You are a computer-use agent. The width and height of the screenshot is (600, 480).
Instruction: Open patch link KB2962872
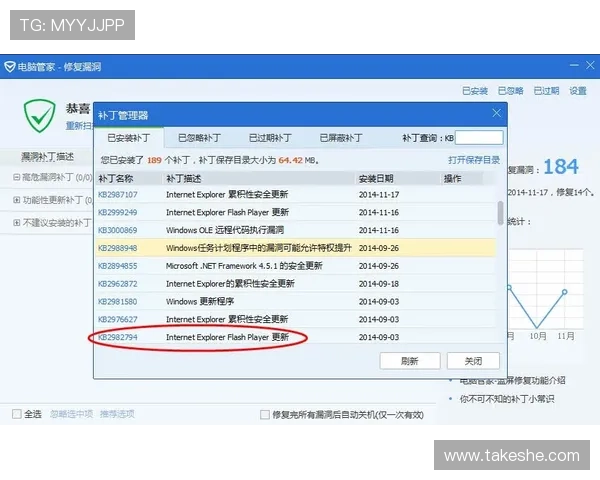click(117, 284)
